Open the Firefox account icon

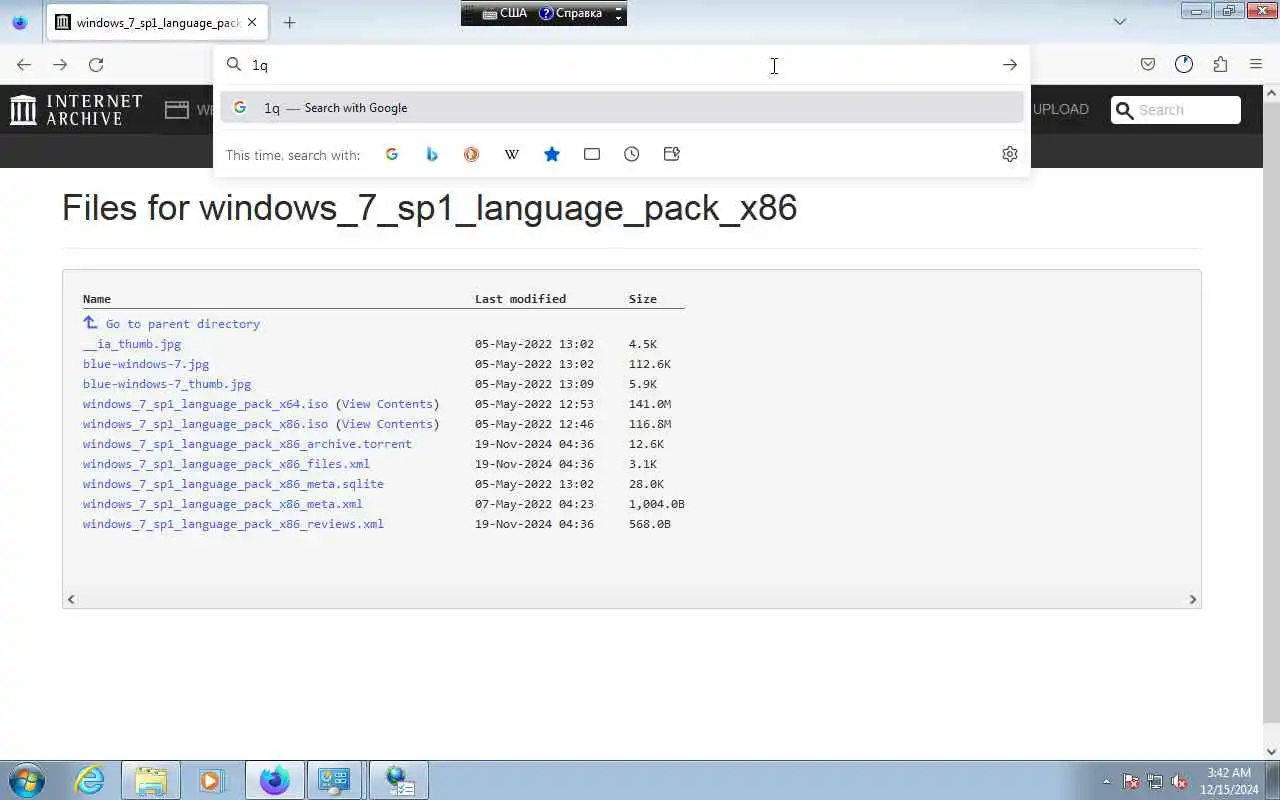(x=1184, y=65)
